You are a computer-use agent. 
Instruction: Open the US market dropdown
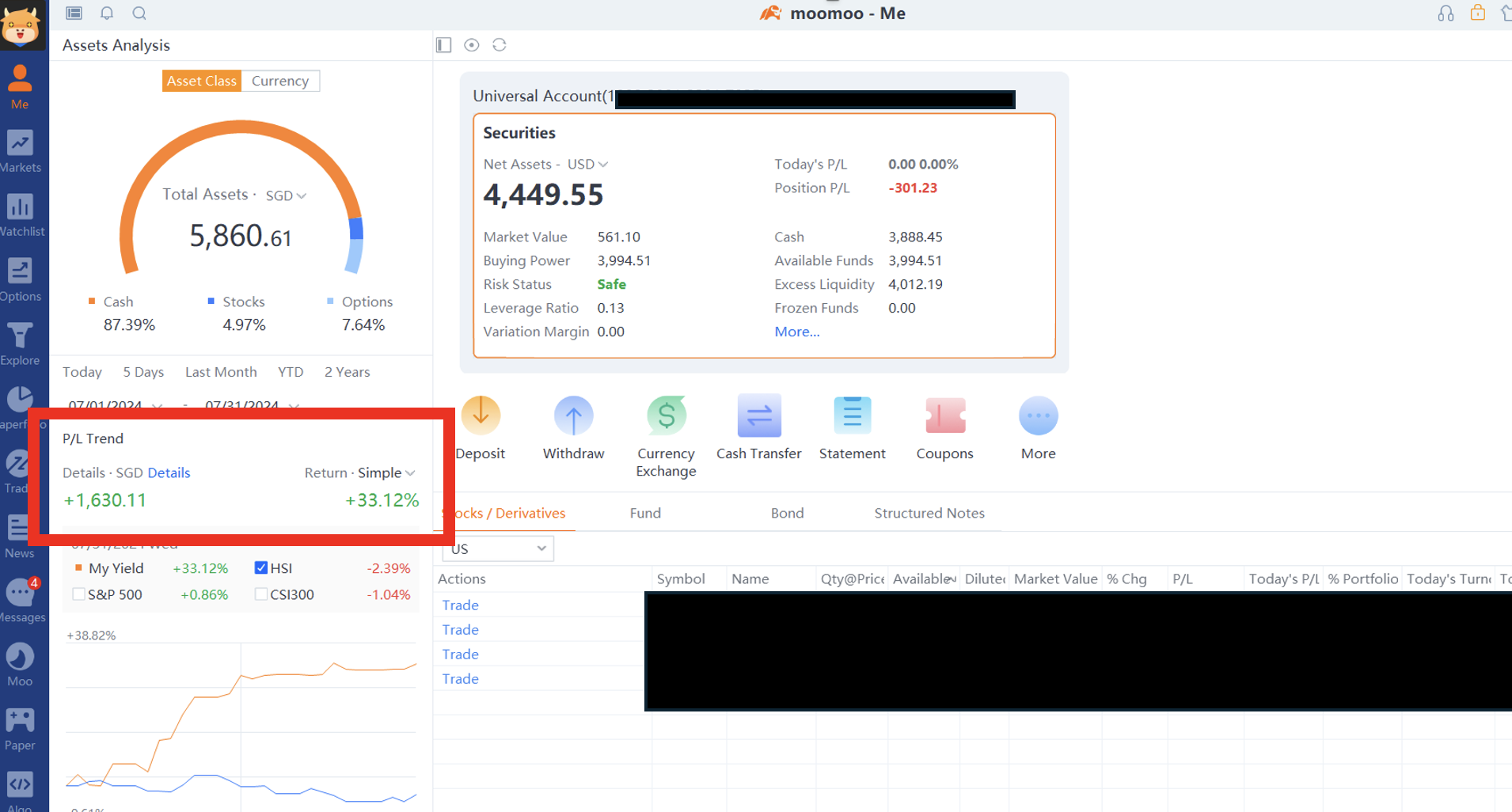498,548
